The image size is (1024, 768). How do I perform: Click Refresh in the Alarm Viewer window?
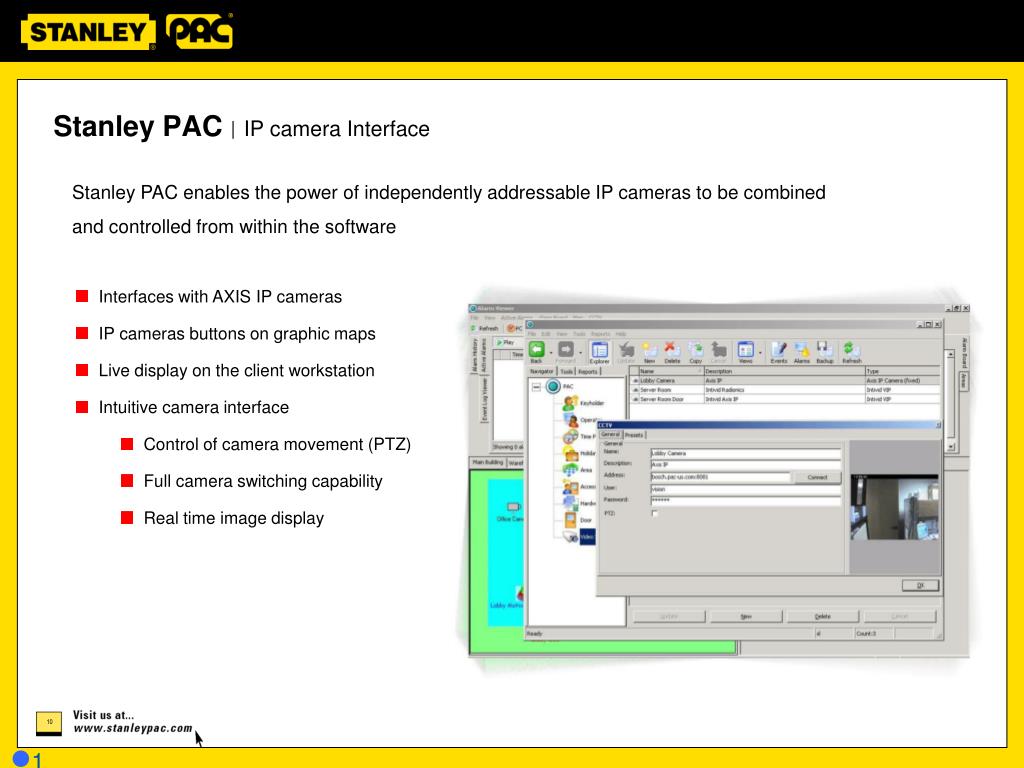[485, 328]
